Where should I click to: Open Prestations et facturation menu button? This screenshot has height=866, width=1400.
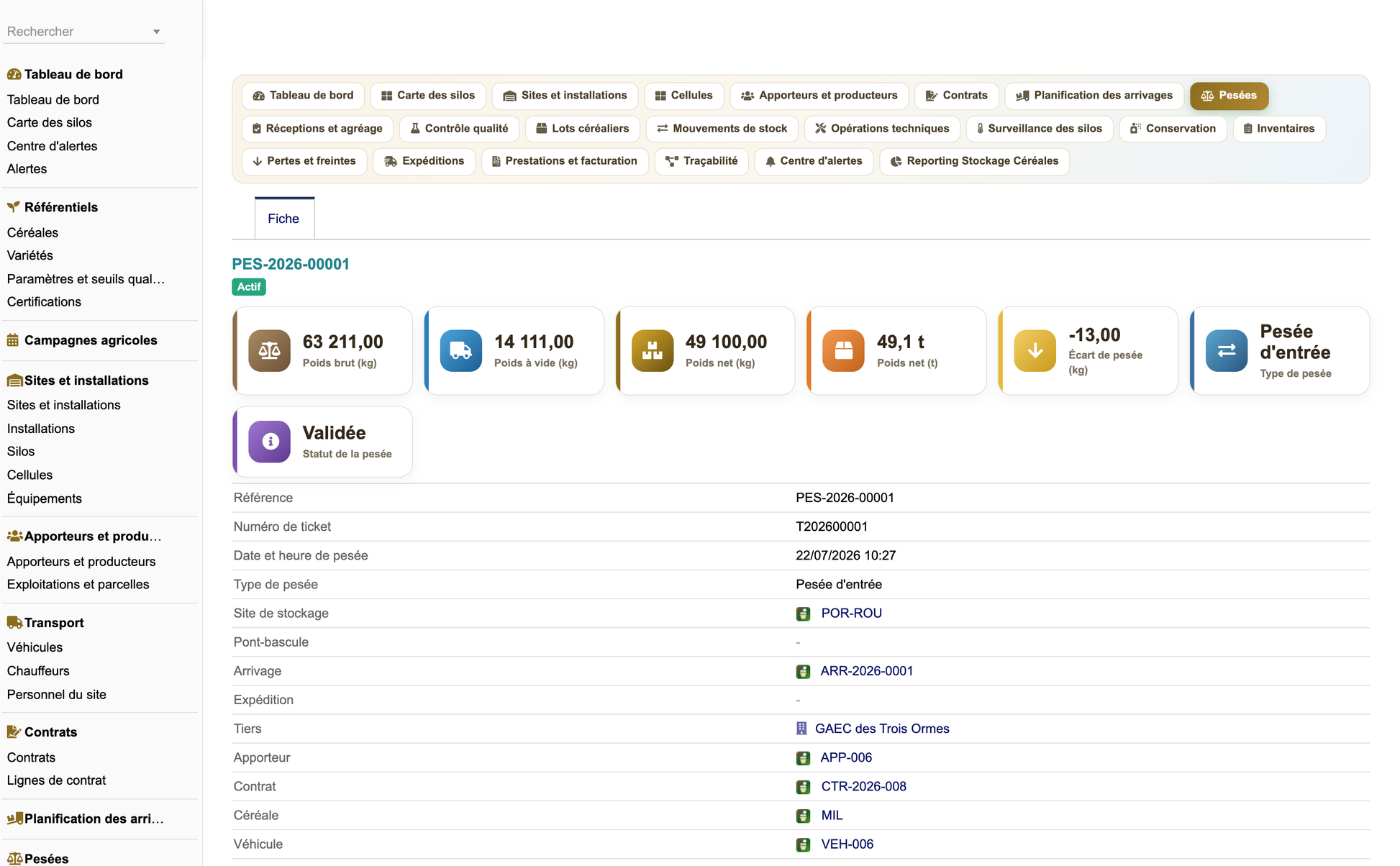565,161
